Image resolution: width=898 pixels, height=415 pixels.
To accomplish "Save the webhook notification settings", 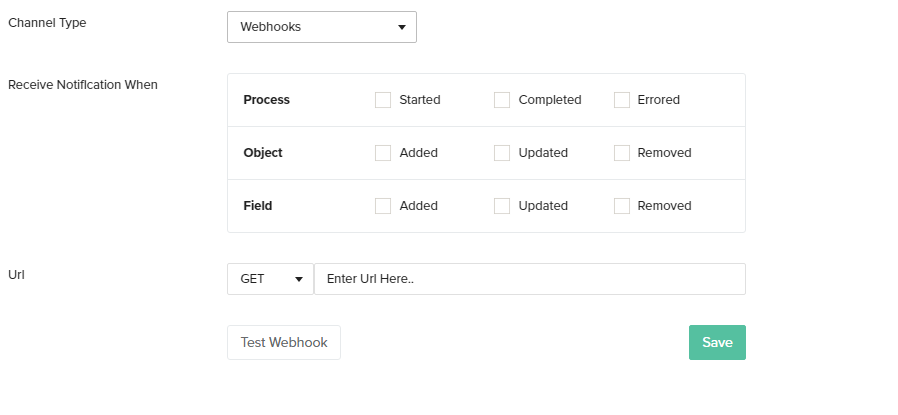I will [717, 342].
